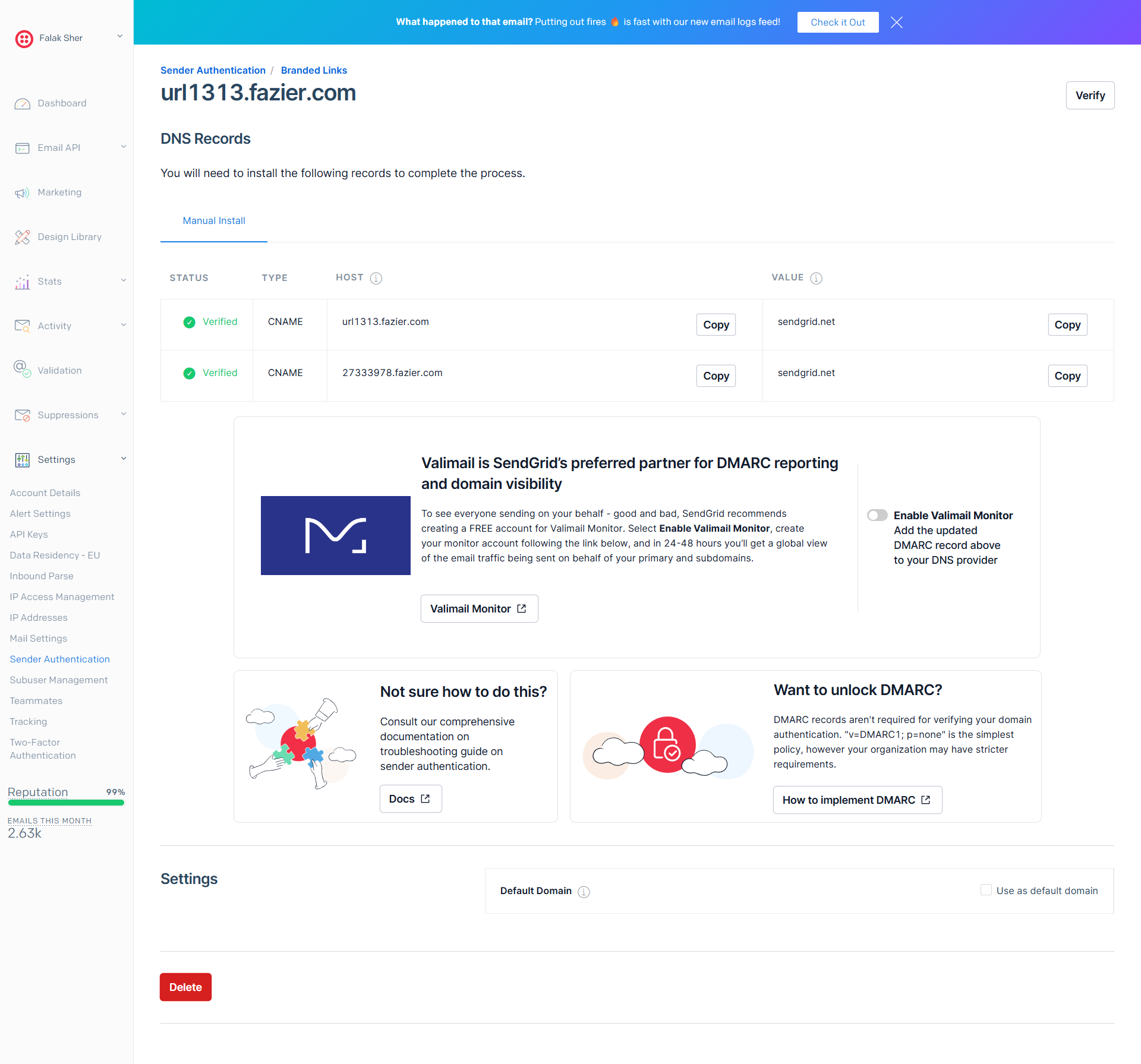This screenshot has width=1141, height=1064.
Task: Click the verified checkmark for url1313.fazier.com
Action: (x=190, y=322)
